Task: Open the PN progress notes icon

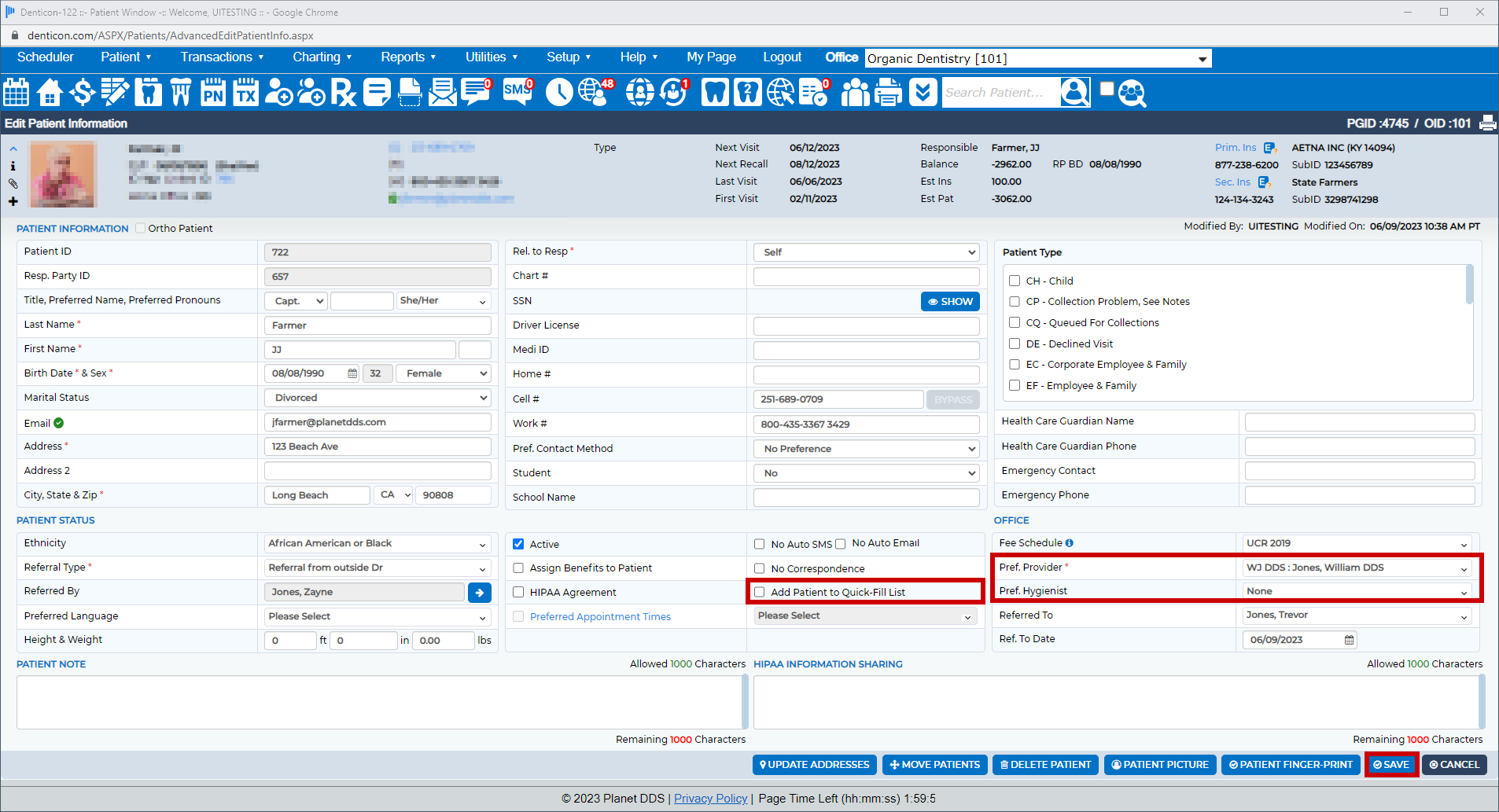Action: pyautogui.click(x=213, y=93)
